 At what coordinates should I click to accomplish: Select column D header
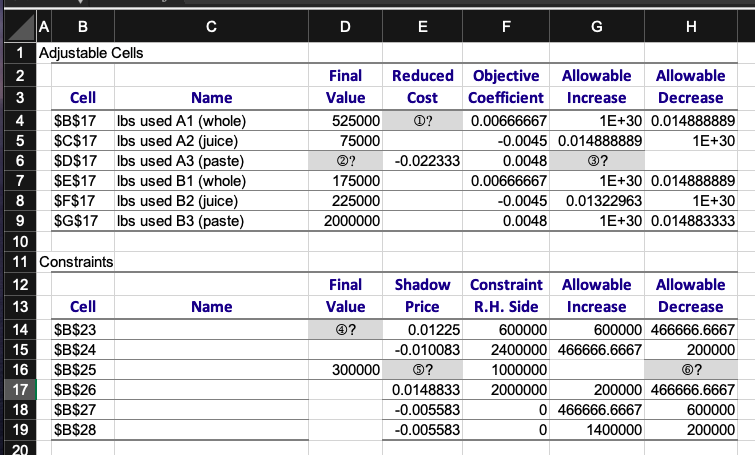tap(345, 26)
